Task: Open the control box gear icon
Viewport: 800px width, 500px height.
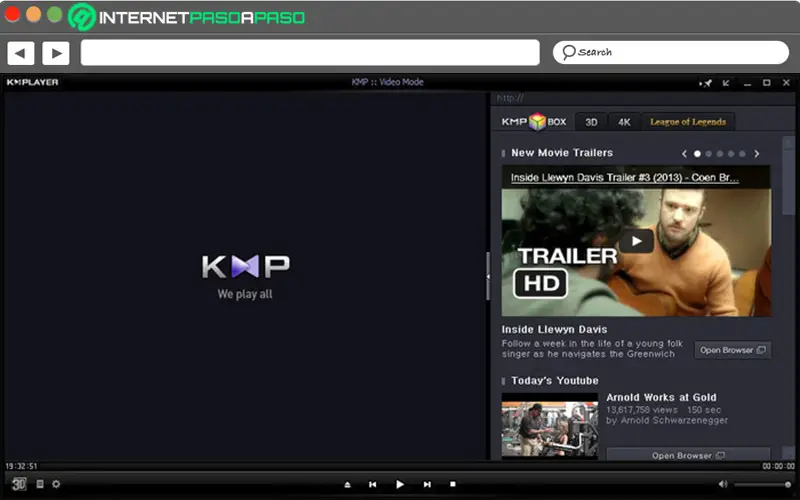Action: pyautogui.click(x=56, y=484)
